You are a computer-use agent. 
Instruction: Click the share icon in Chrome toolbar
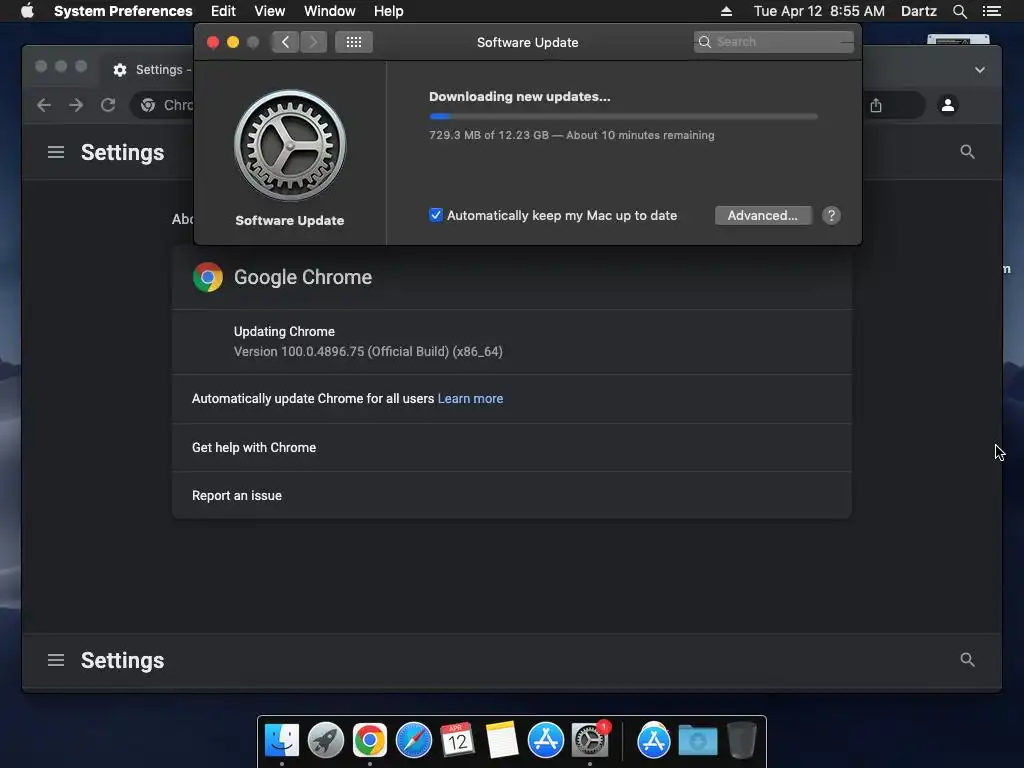coord(876,105)
